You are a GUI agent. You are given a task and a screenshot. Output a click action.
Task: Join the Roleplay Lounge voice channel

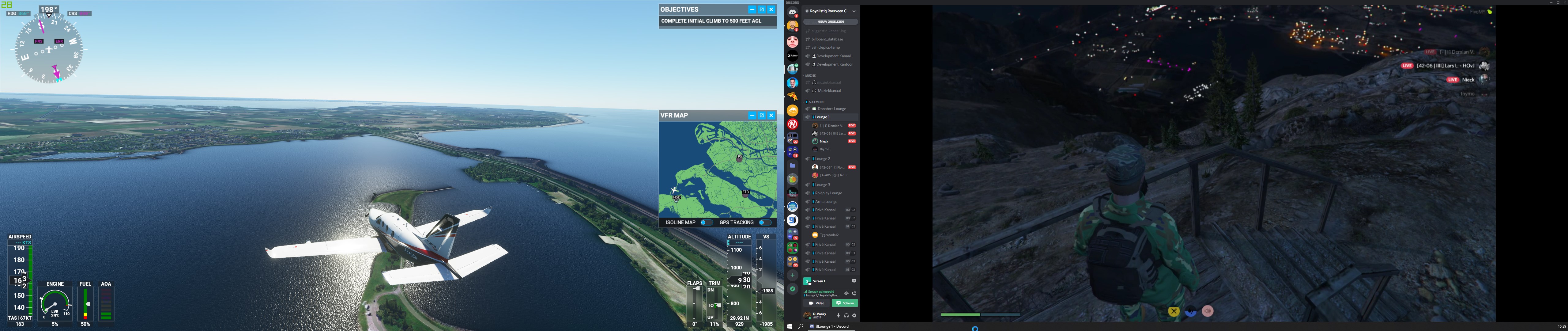click(x=828, y=193)
